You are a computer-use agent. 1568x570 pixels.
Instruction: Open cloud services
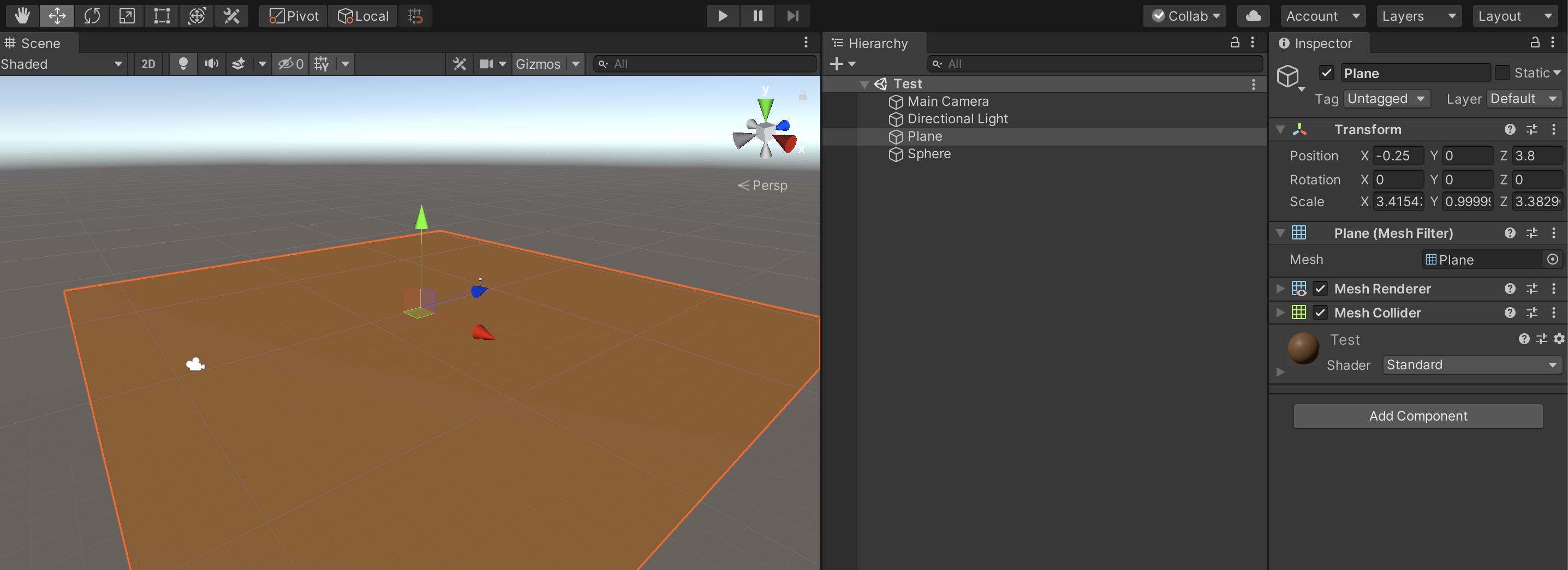pyautogui.click(x=1253, y=16)
